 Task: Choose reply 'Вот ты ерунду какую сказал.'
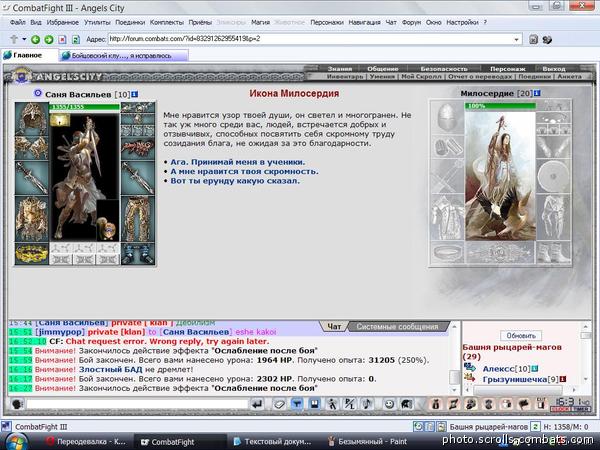point(235,181)
